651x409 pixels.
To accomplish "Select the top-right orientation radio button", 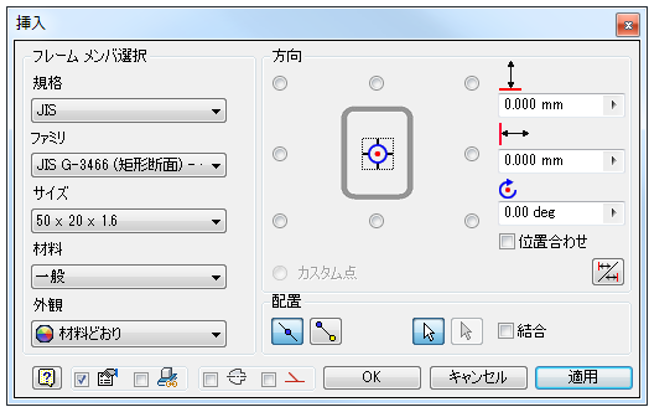I will click(x=472, y=83).
